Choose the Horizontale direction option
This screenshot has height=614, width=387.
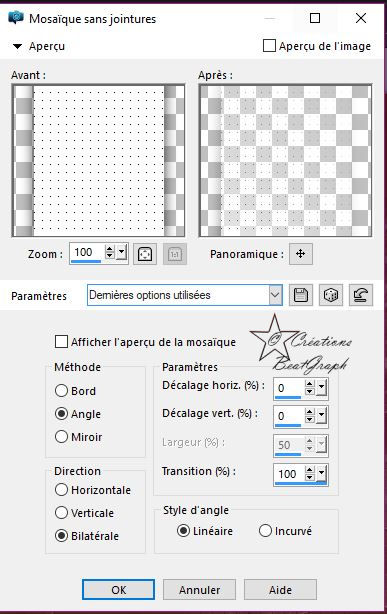point(61,489)
